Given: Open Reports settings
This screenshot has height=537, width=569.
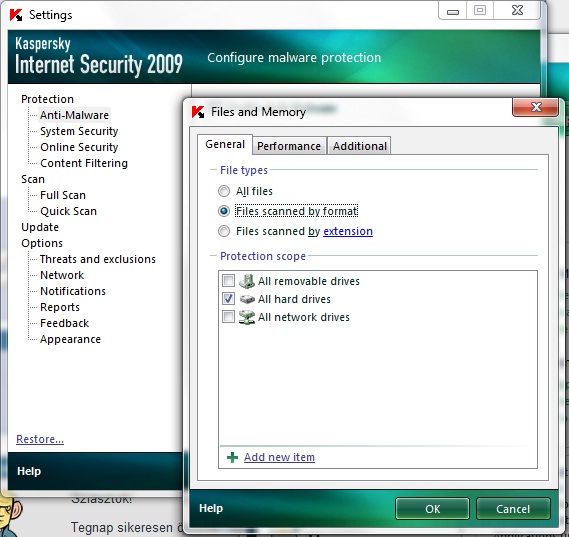Looking at the screenshot, I should click(60, 307).
